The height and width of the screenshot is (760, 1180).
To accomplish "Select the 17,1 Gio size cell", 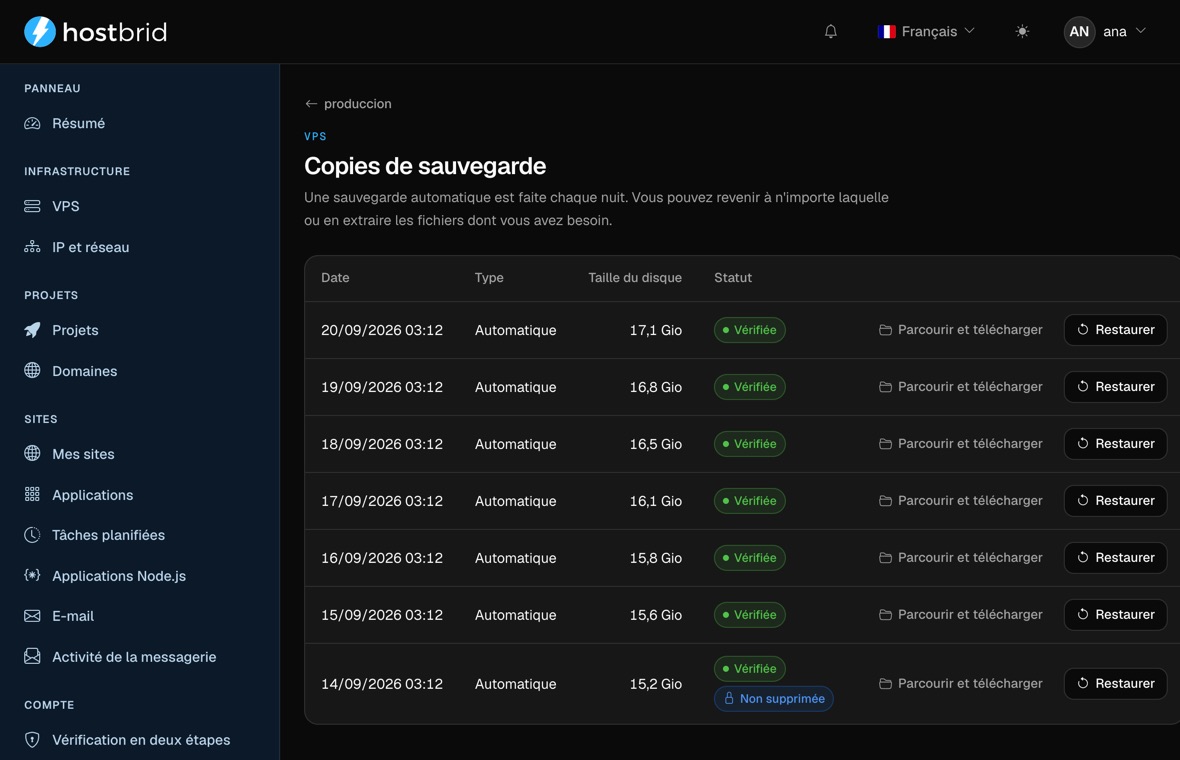I will pyautogui.click(x=655, y=330).
